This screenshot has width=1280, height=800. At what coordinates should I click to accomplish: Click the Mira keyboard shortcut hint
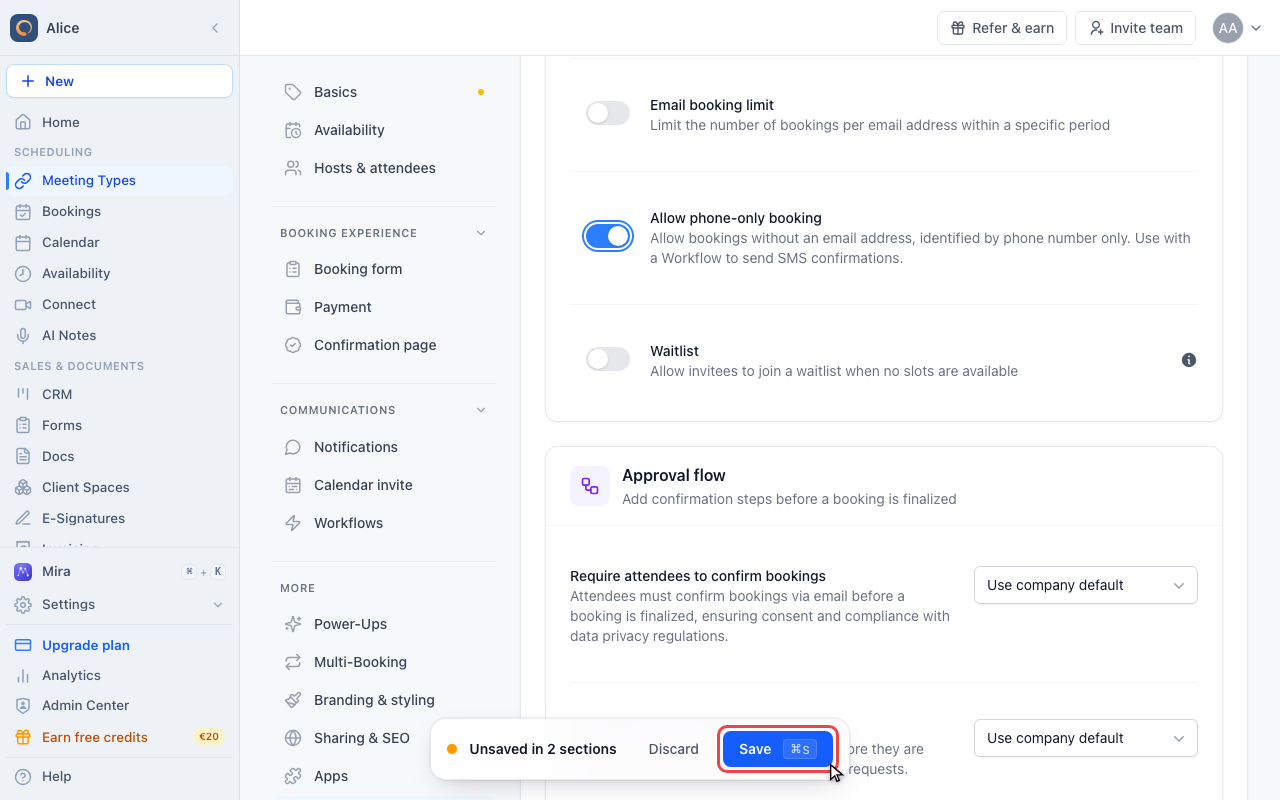pos(203,572)
